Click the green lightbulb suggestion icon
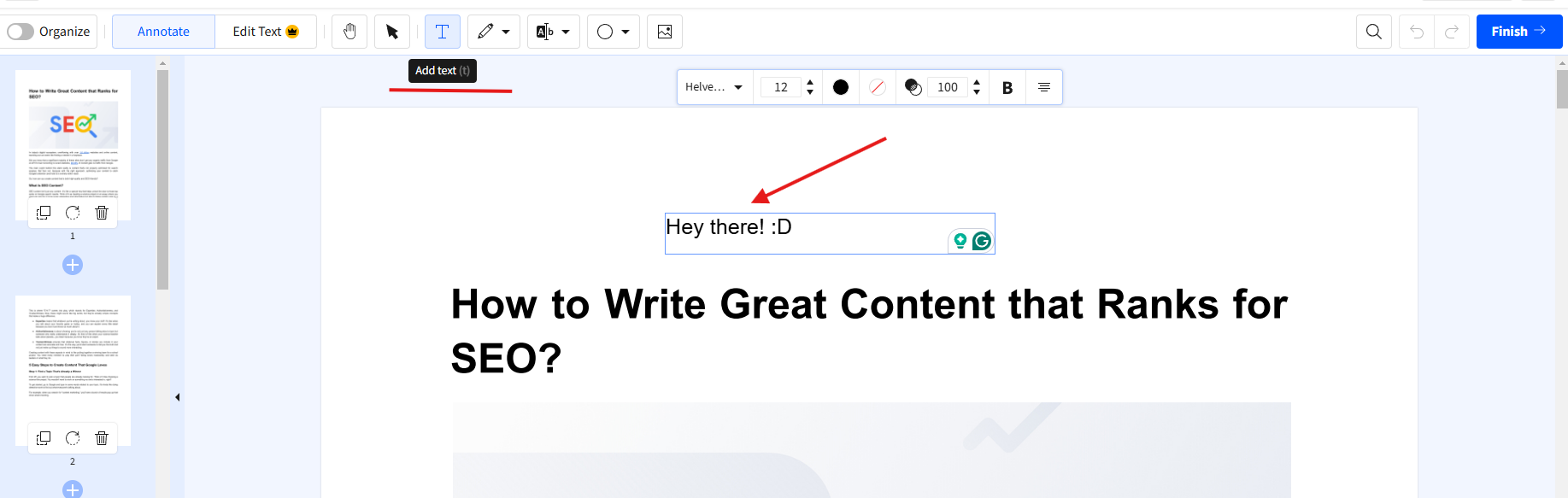This screenshot has width=1568, height=498. [x=960, y=241]
